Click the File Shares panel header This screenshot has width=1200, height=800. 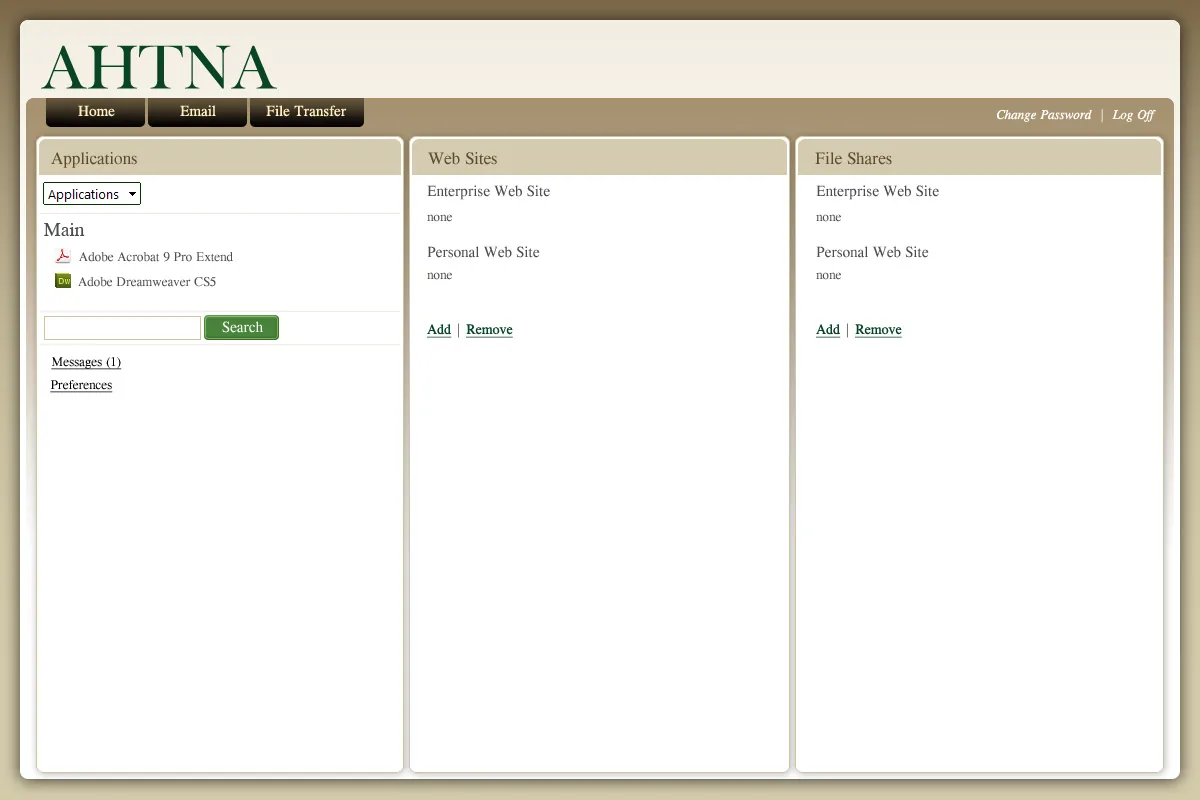click(980, 158)
